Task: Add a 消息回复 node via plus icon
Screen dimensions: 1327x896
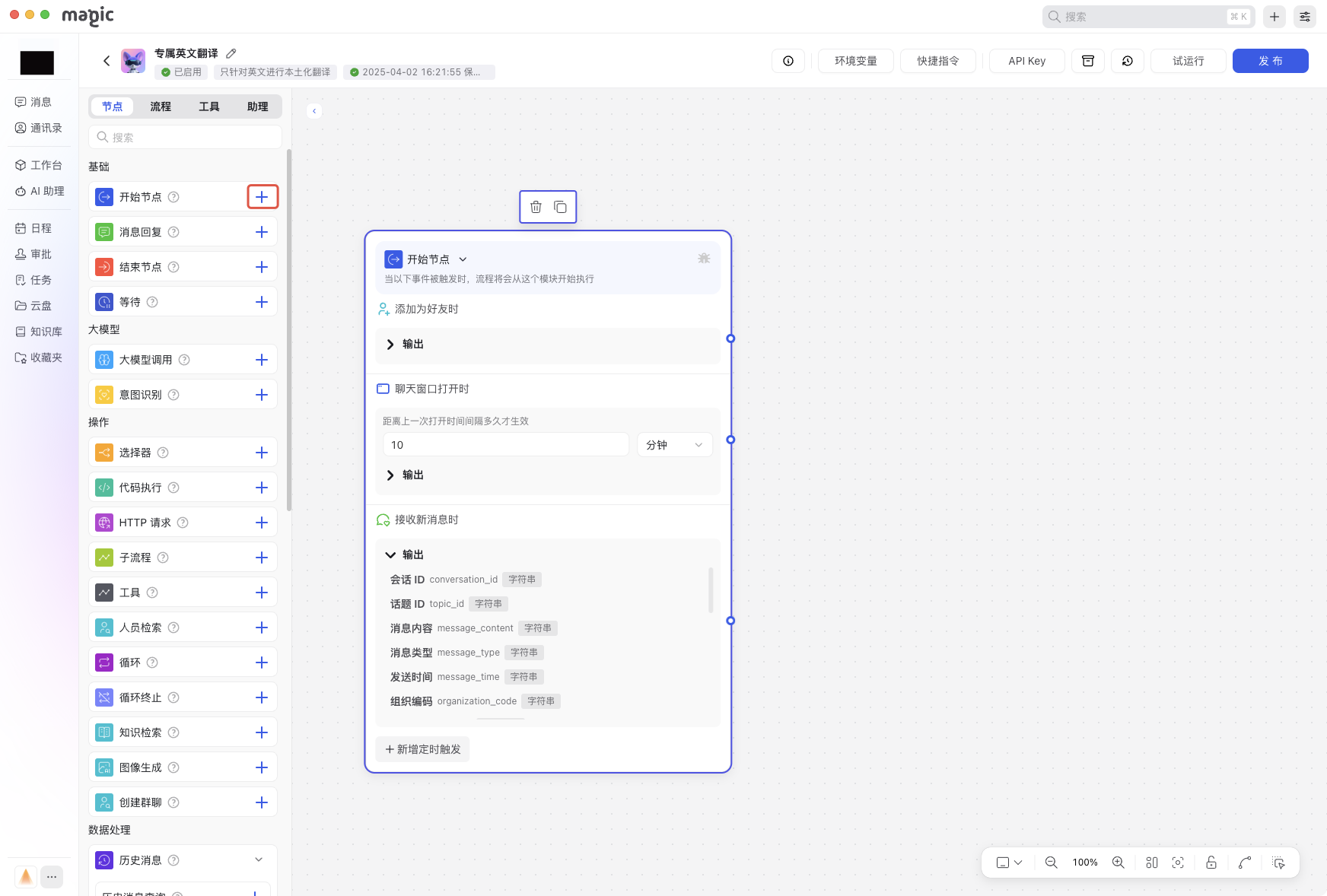Action: 262,232
